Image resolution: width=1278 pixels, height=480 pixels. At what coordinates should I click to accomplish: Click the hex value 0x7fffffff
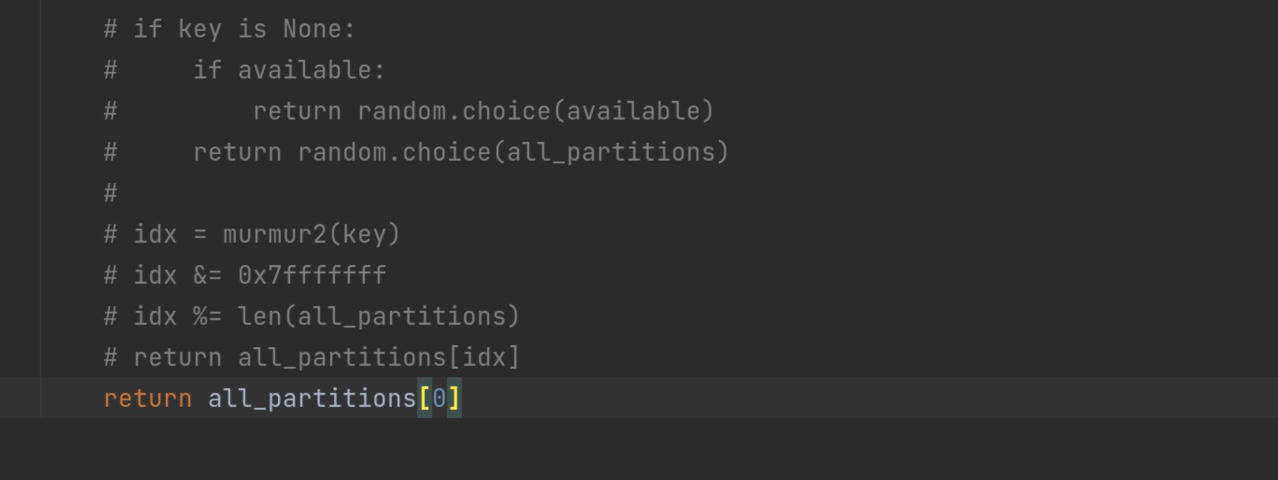pyautogui.click(x=311, y=275)
